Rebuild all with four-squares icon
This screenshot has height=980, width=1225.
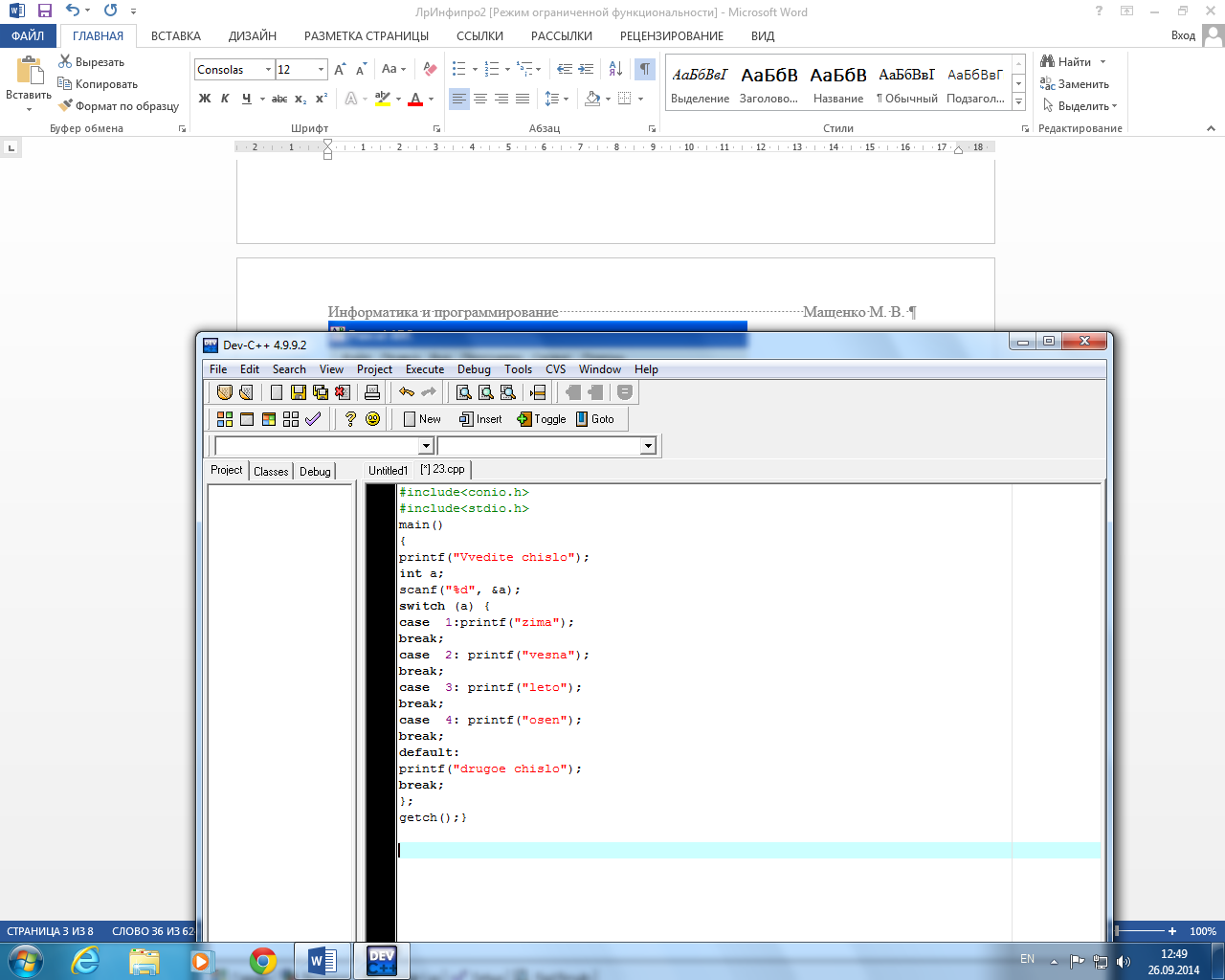[291, 419]
